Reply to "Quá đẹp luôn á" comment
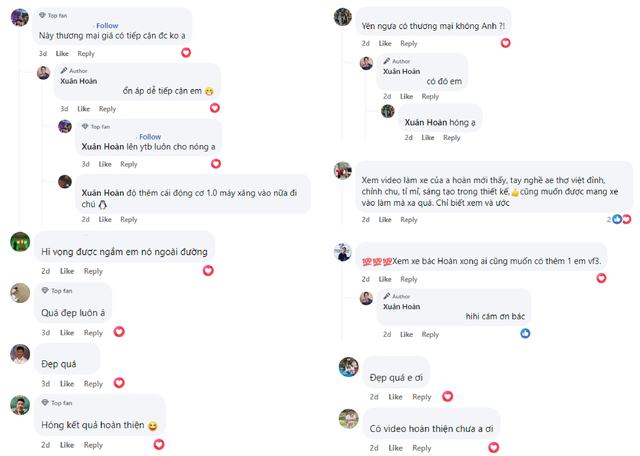 pyautogui.click(x=93, y=333)
